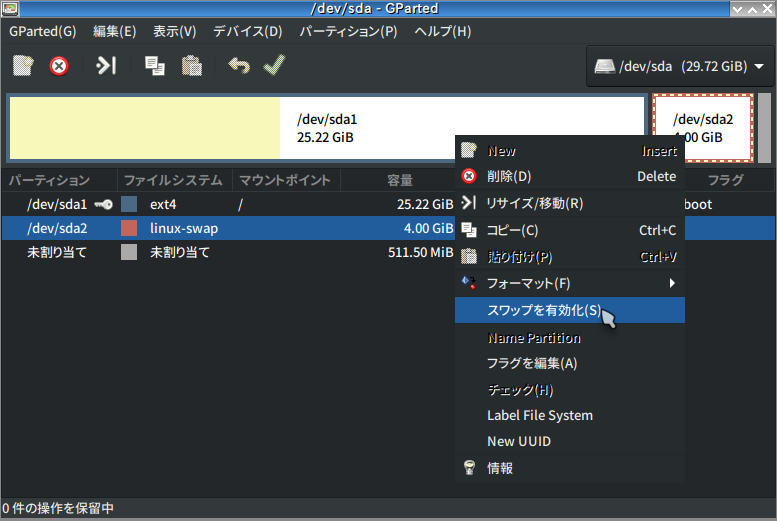Click the linux-swap filesystem cell
777x521 pixels.
pyautogui.click(x=184, y=229)
